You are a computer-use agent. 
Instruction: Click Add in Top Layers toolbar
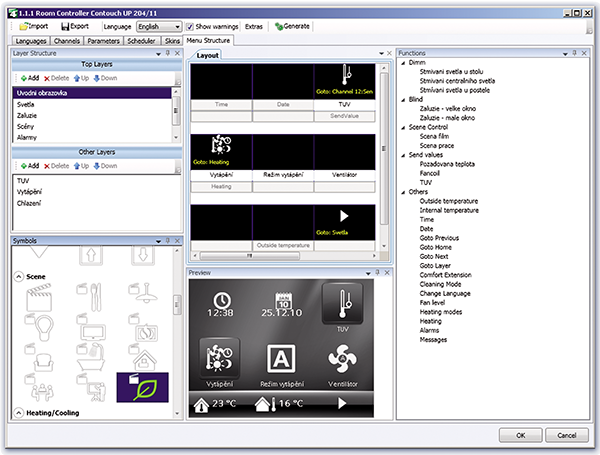point(30,78)
